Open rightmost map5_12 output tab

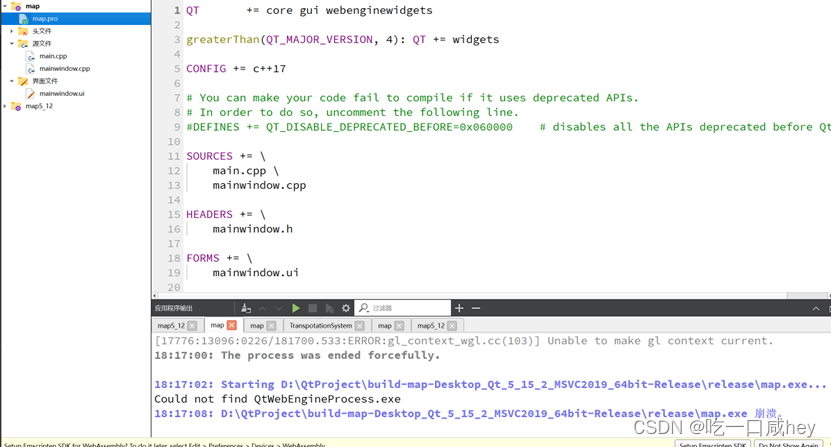point(431,326)
